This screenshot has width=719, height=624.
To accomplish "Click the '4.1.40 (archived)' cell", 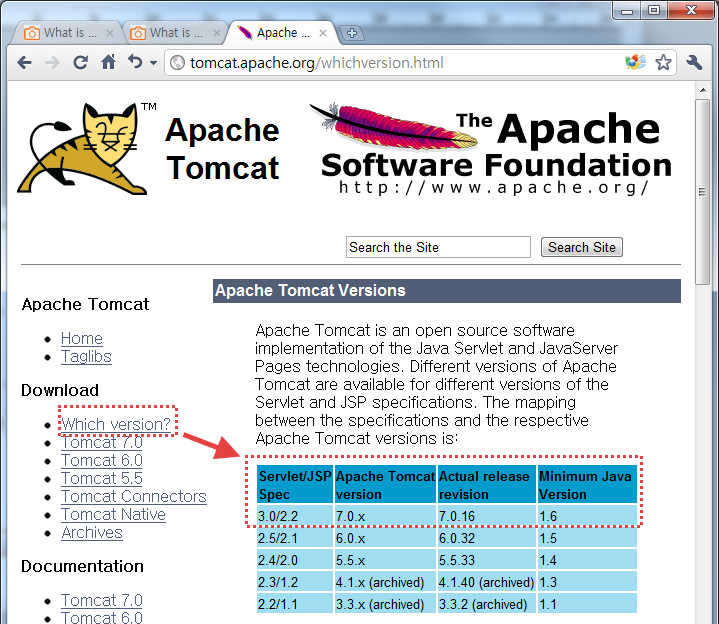I will (x=487, y=582).
